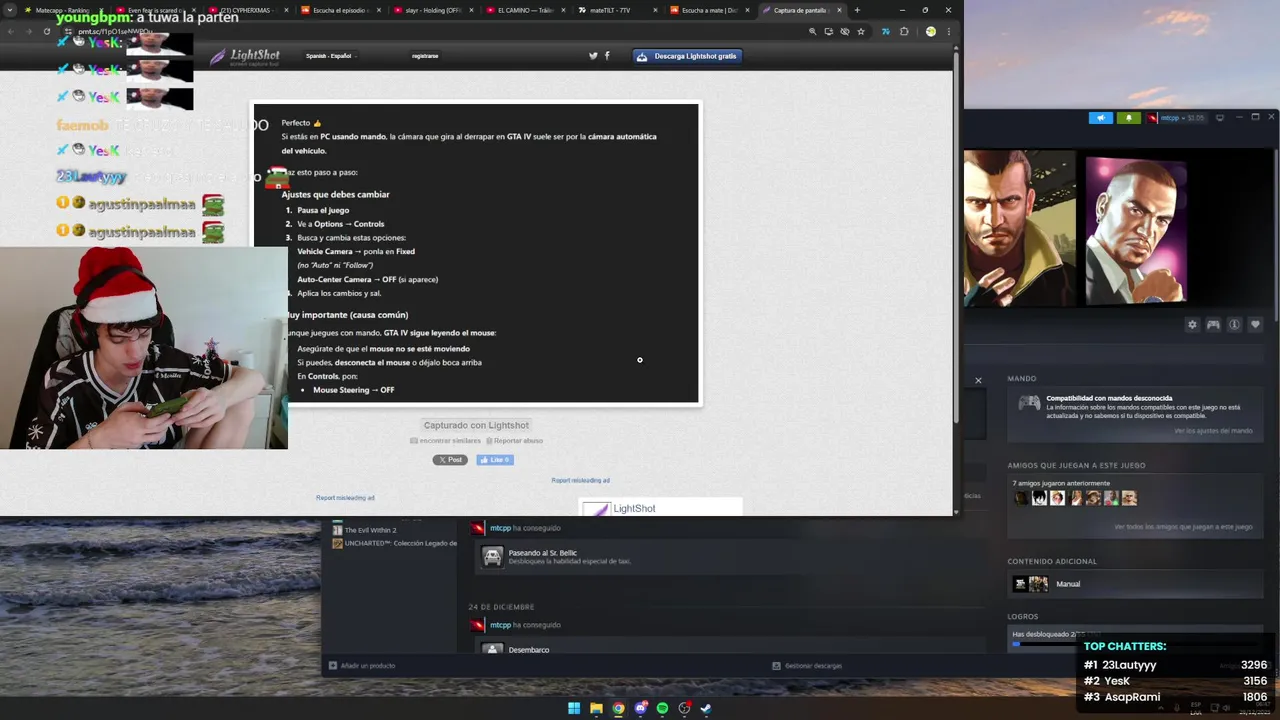
Task: Open the Facebook icon in Lightshot header
Action: pyautogui.click(x=607, y=56)
